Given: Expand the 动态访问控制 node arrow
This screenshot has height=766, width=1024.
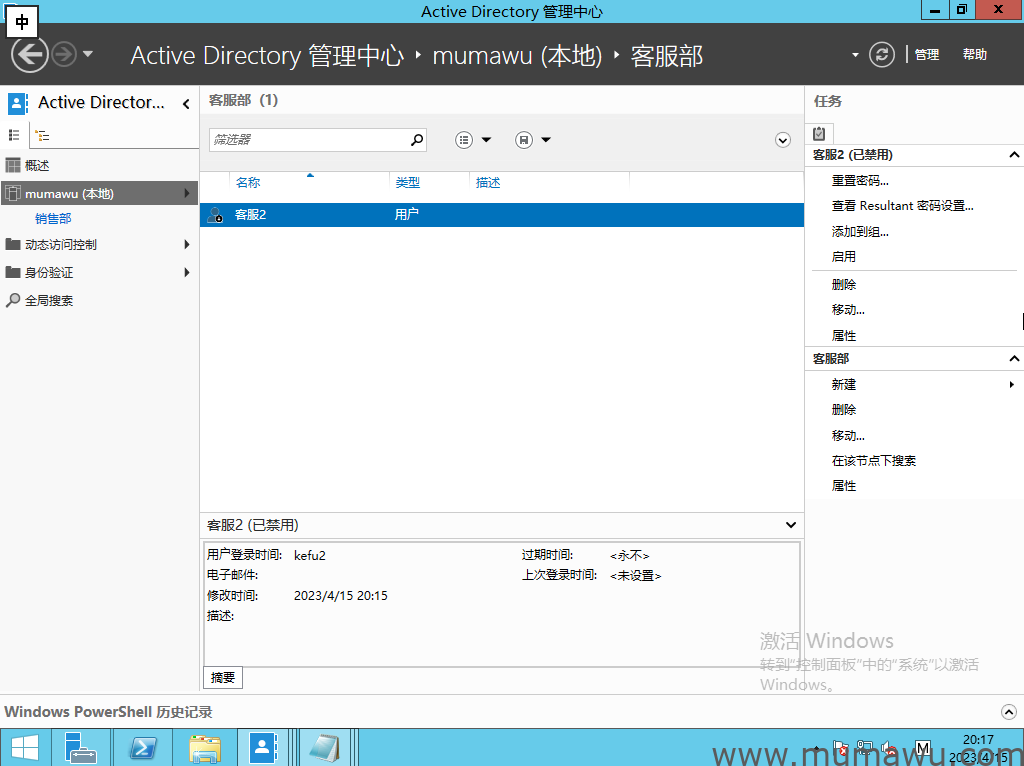Looking at the screenshot, I should [x=188, y=244].
